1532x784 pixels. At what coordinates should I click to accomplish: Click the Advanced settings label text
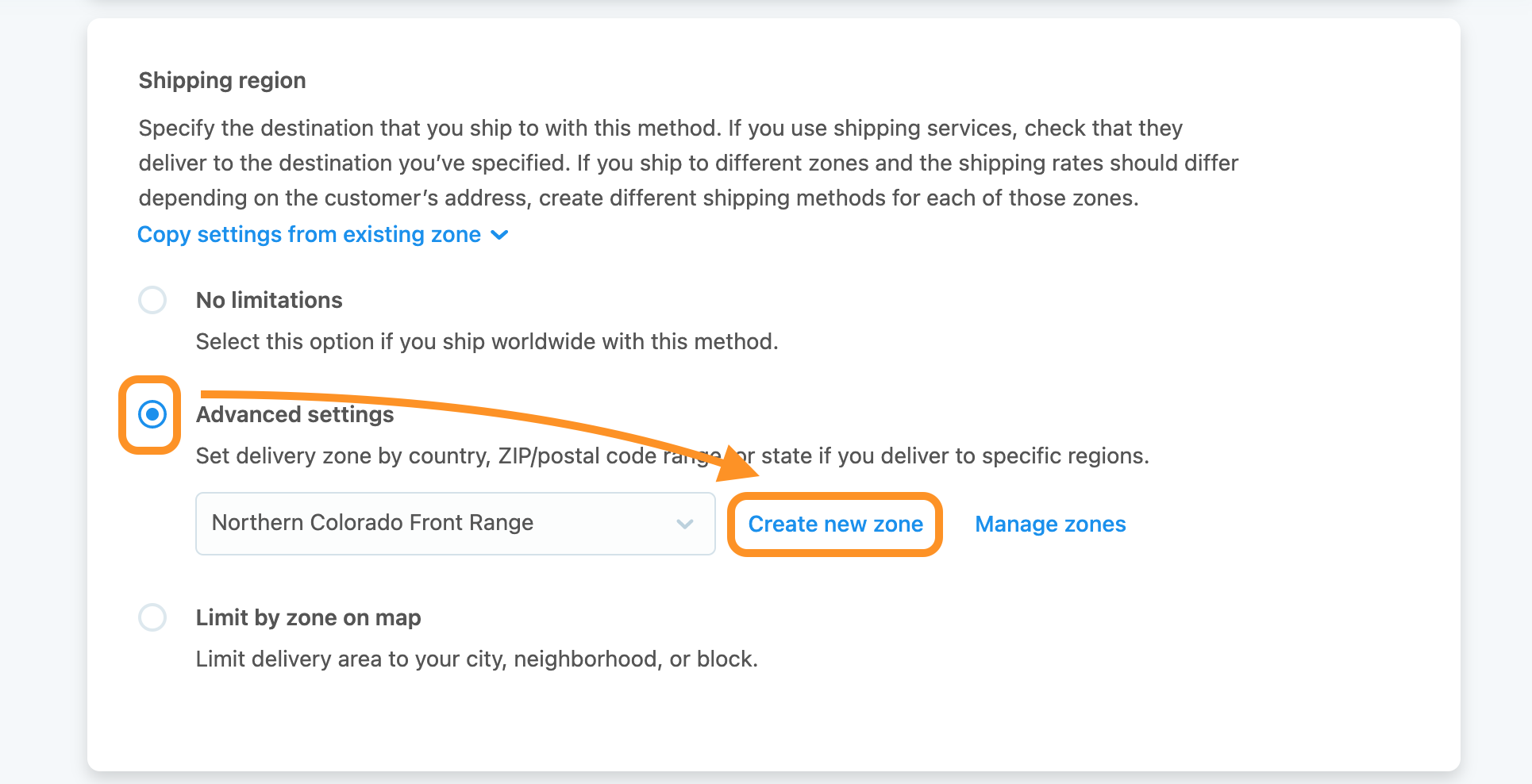coord(294,414)
